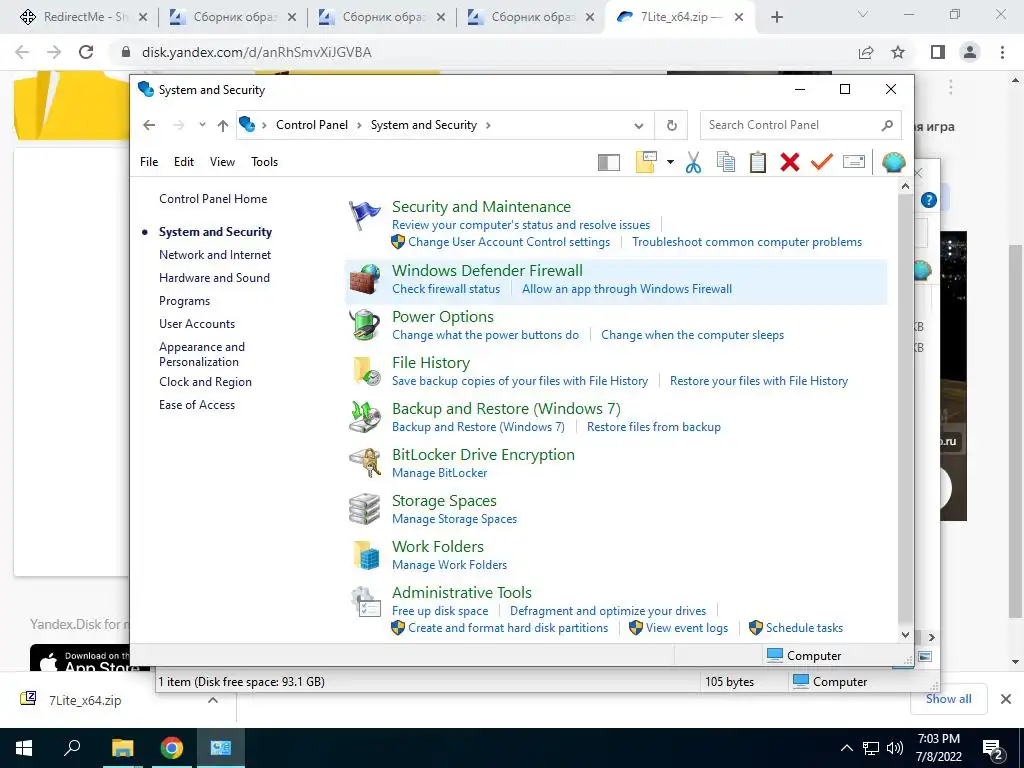Click the Security and Maintenance flag icon
This screenshot has width=1024, height=768.
pos(364,216)
